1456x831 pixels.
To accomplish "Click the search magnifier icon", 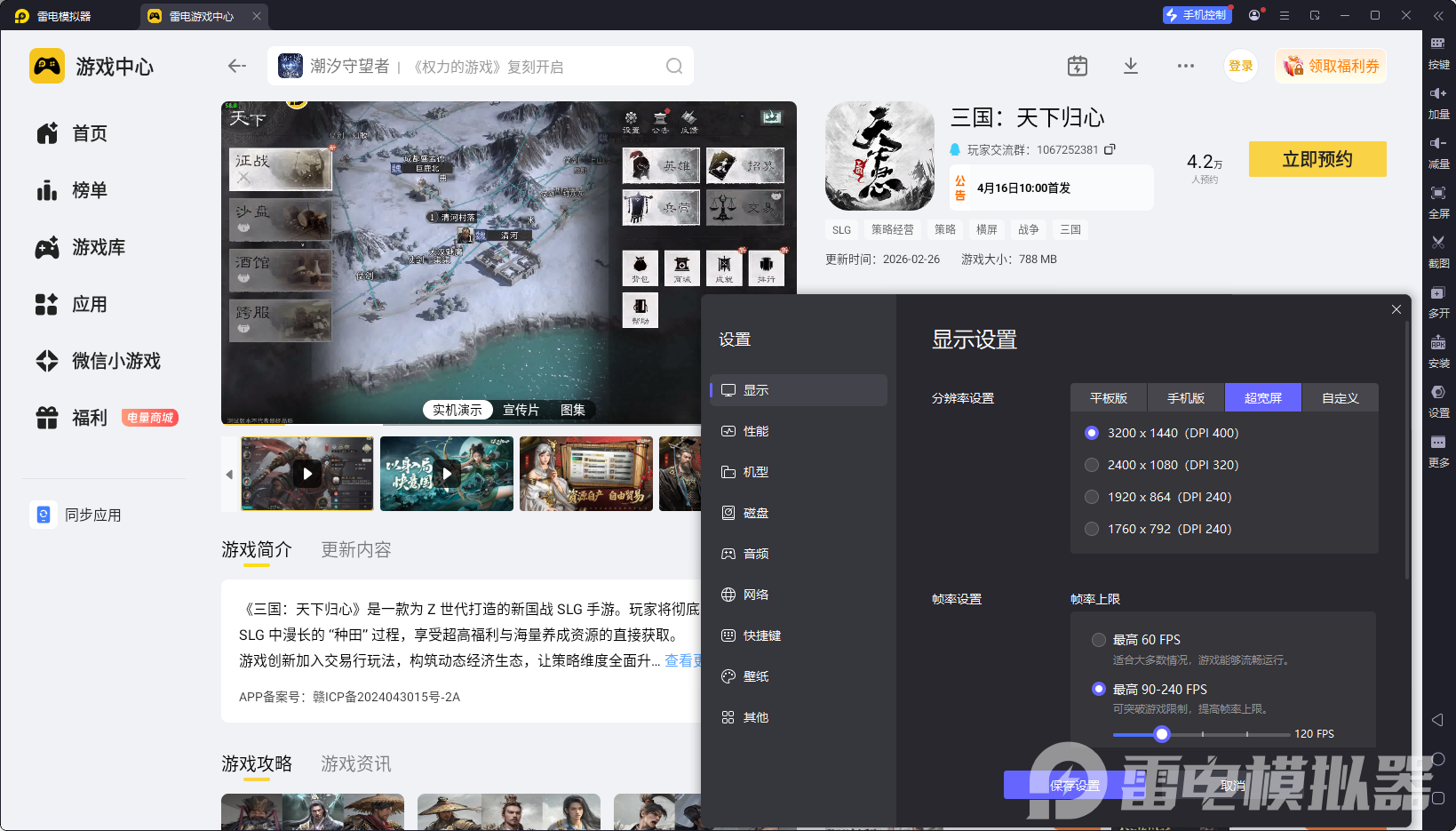I will click(x=674, y=66).
